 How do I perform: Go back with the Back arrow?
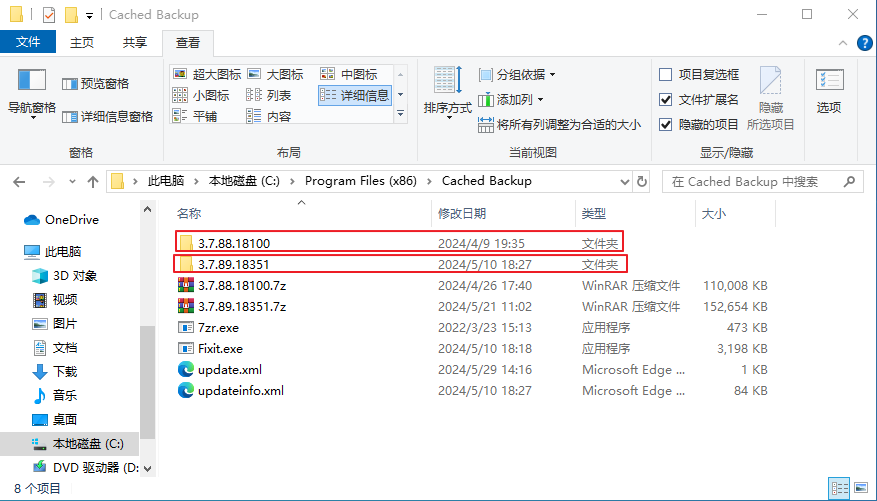(19, 182)
